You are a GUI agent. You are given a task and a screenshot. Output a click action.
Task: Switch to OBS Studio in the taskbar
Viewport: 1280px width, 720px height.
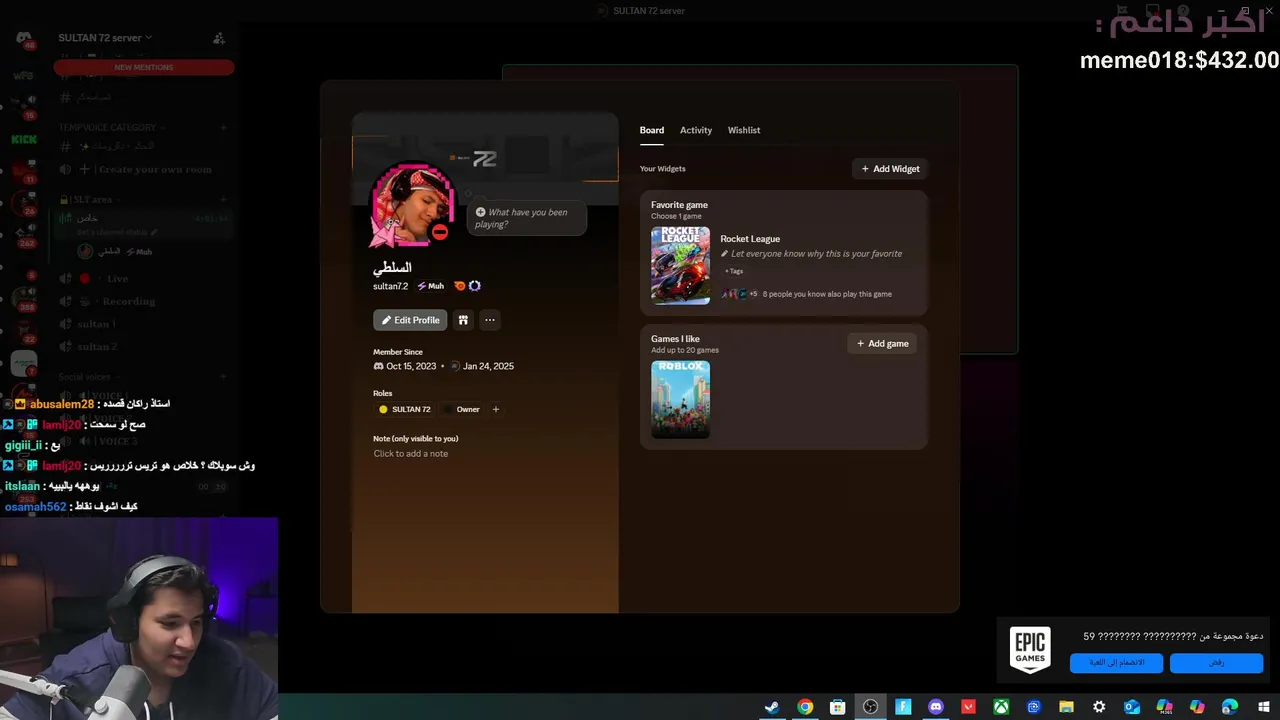[870, 707]
